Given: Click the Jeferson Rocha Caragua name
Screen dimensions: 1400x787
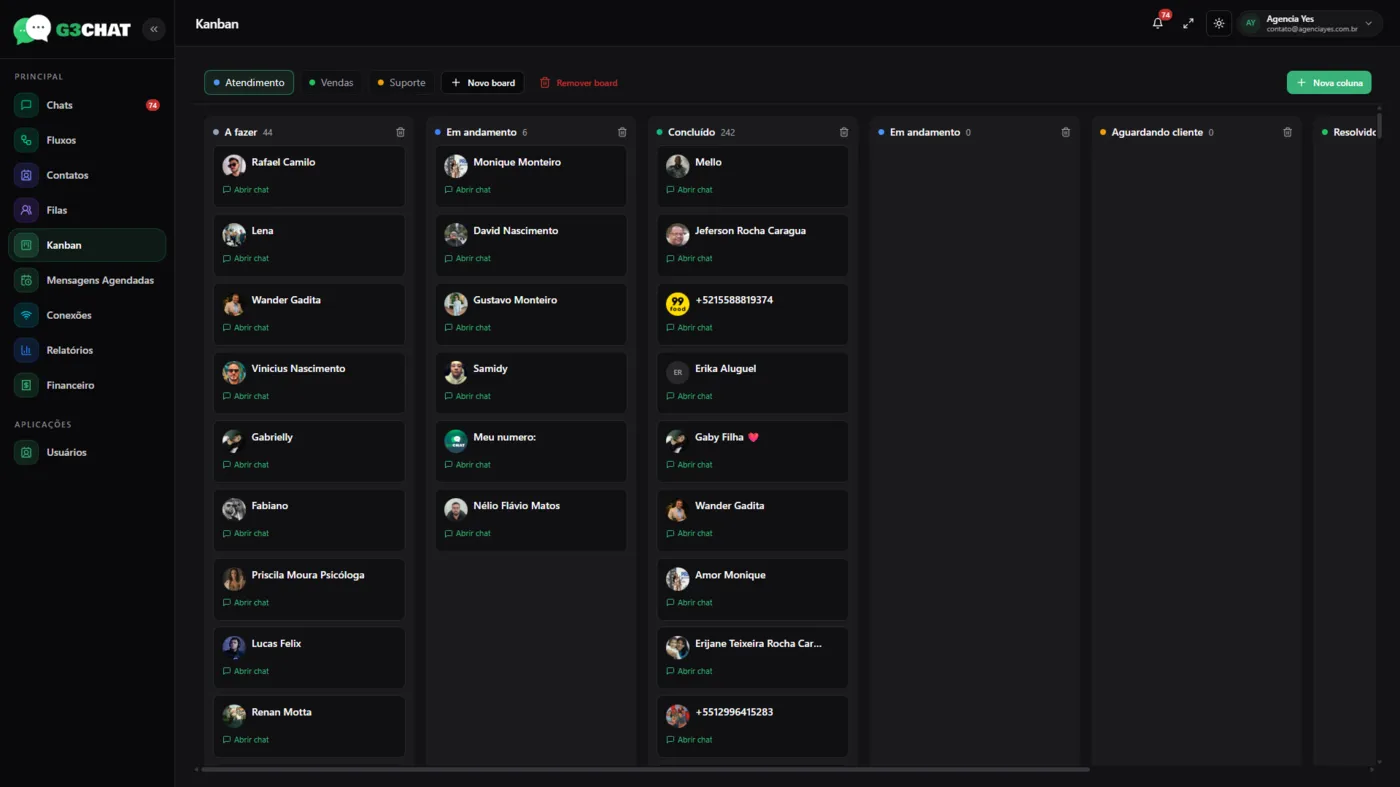Looking at the screenshot, I should [750, 231].
